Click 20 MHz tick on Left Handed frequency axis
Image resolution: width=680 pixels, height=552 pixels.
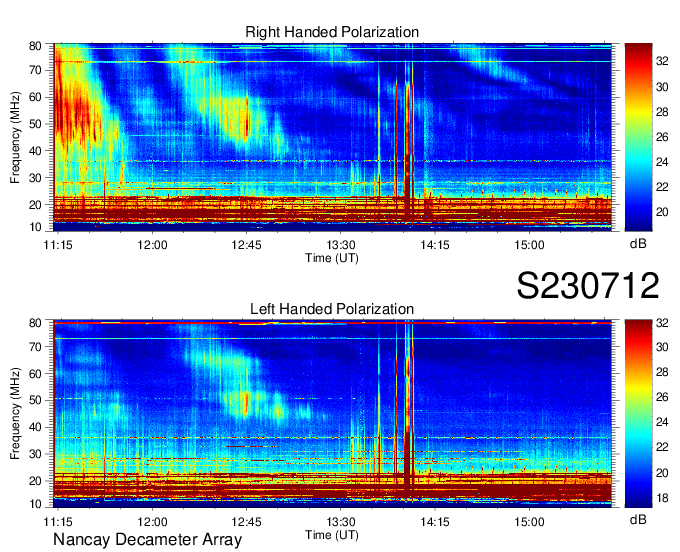click(35, 481)
